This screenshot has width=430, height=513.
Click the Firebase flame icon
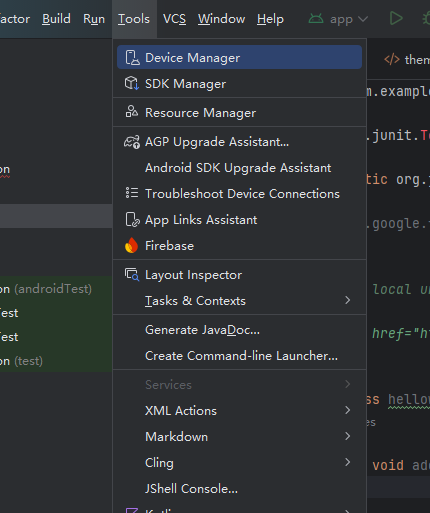click(131, 245)
